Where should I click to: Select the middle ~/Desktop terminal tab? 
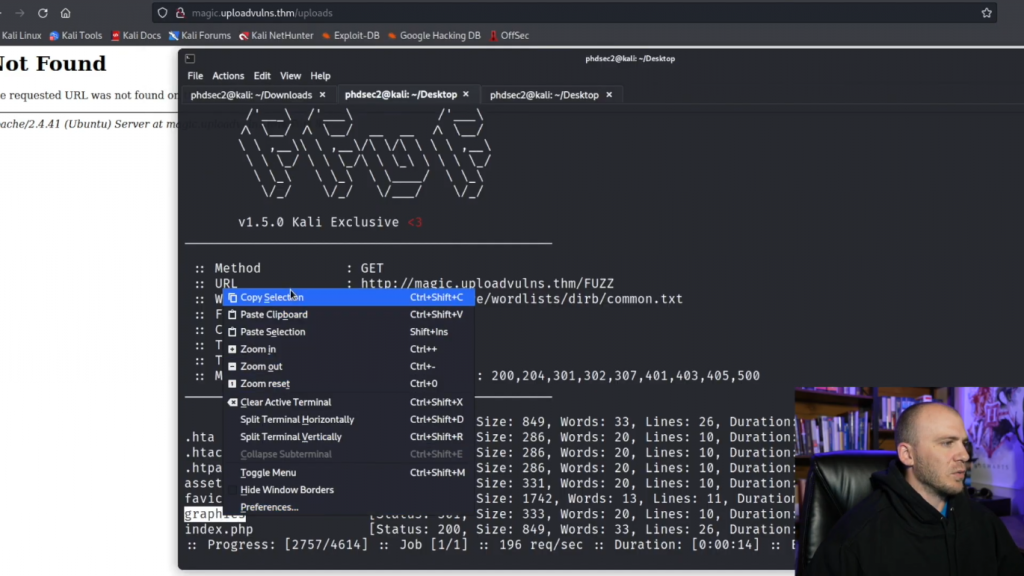pos(401,95)
